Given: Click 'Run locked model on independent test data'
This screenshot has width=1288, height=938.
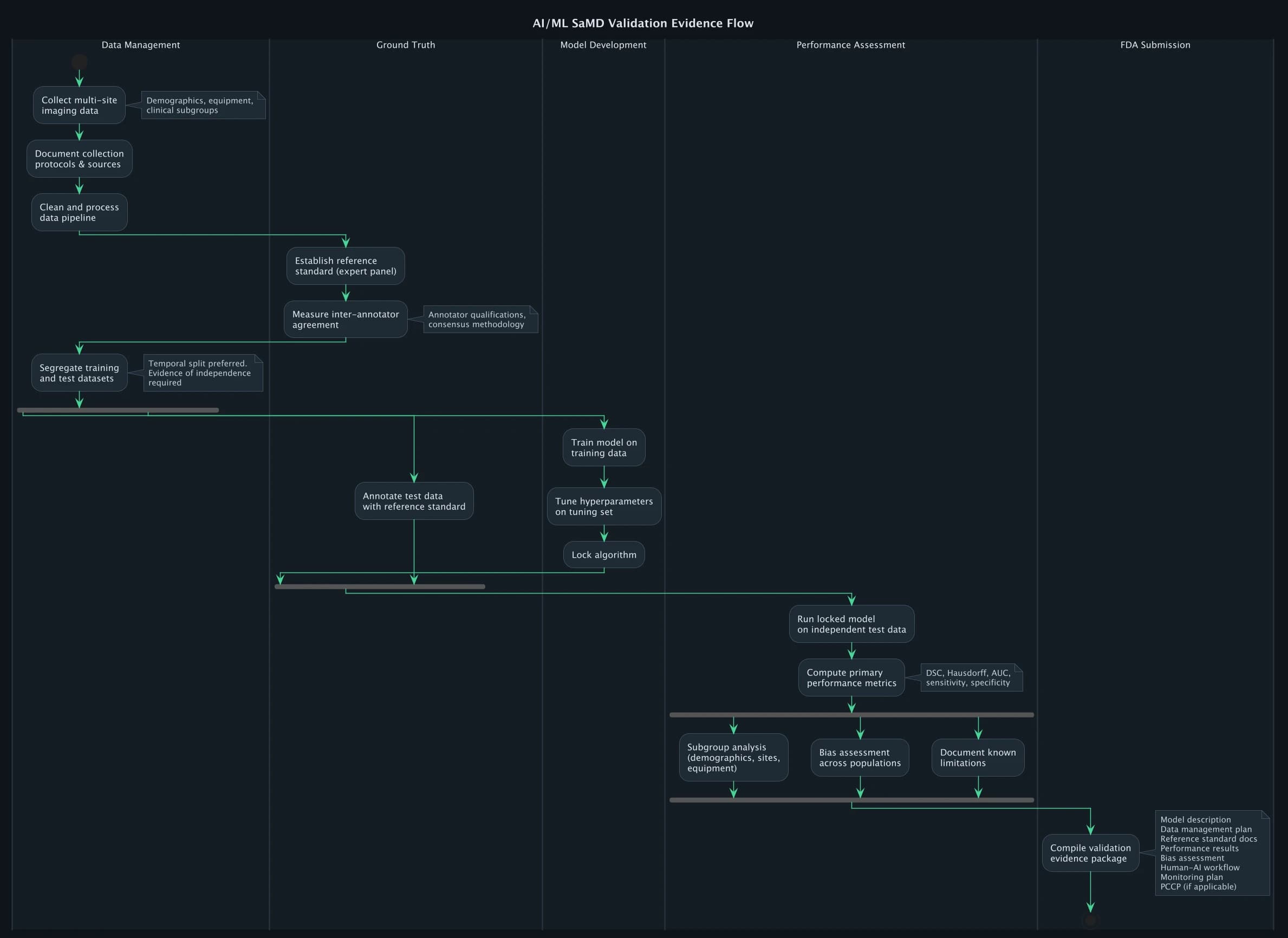Looking at the screenshot, I should tap(851, 623).
